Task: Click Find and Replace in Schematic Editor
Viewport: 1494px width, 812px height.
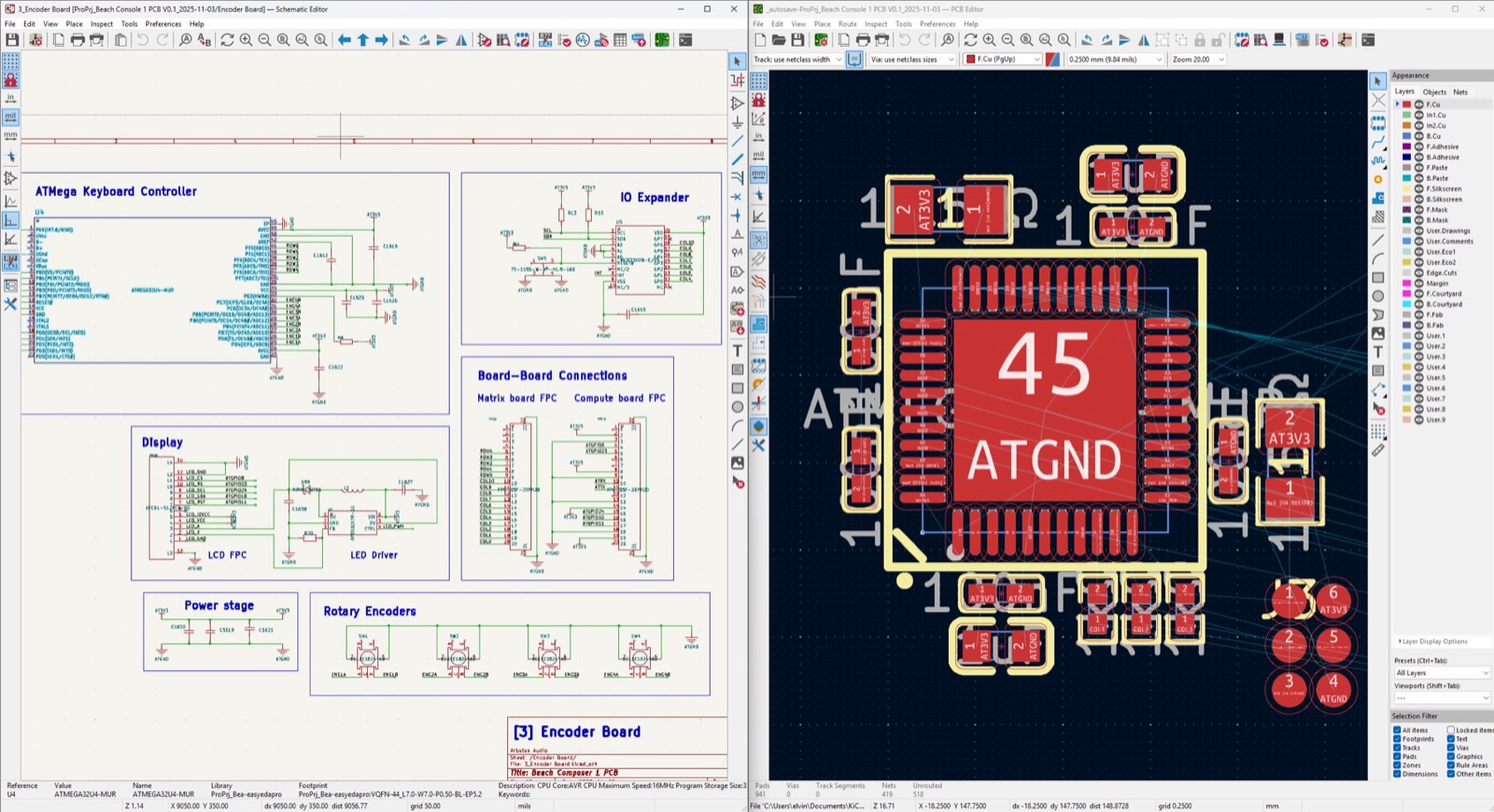Action: tap(204, 40)
